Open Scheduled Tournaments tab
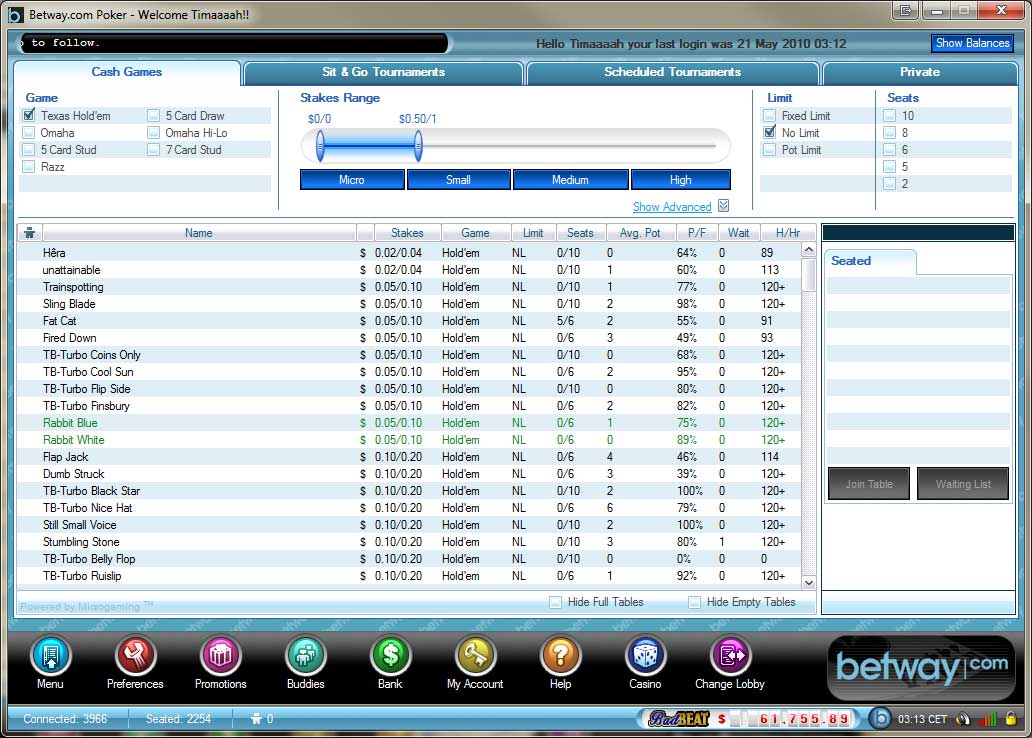Viewport: 1032px width, 738px height. (x=673, y=72)
